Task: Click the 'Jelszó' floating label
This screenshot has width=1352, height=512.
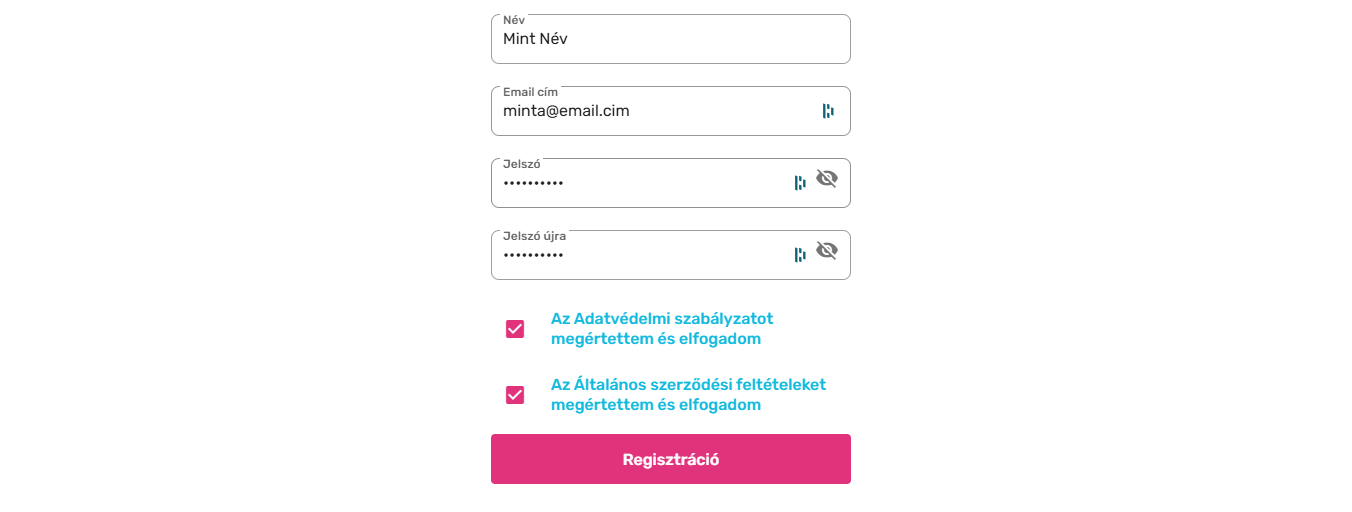Action: 522,164
